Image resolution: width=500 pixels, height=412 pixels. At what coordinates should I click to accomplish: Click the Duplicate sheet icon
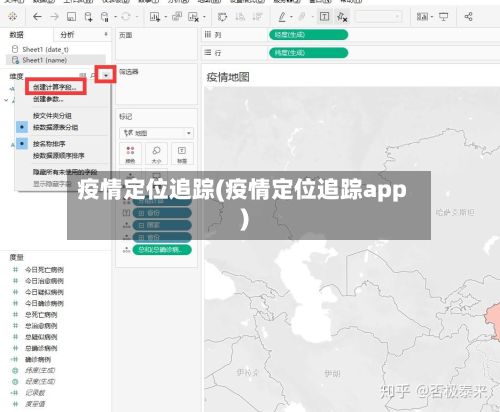pyautogui.click(x=177, y=16)
